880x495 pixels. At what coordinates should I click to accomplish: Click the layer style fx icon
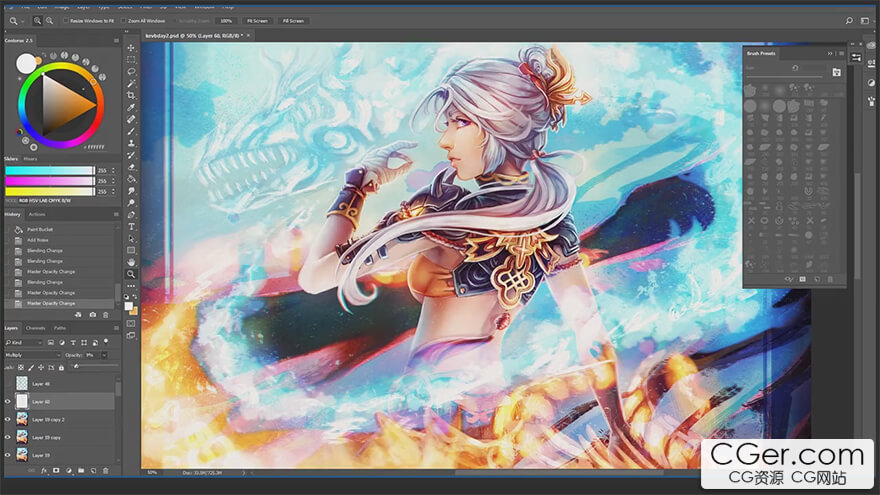click(x=44, y=470)
